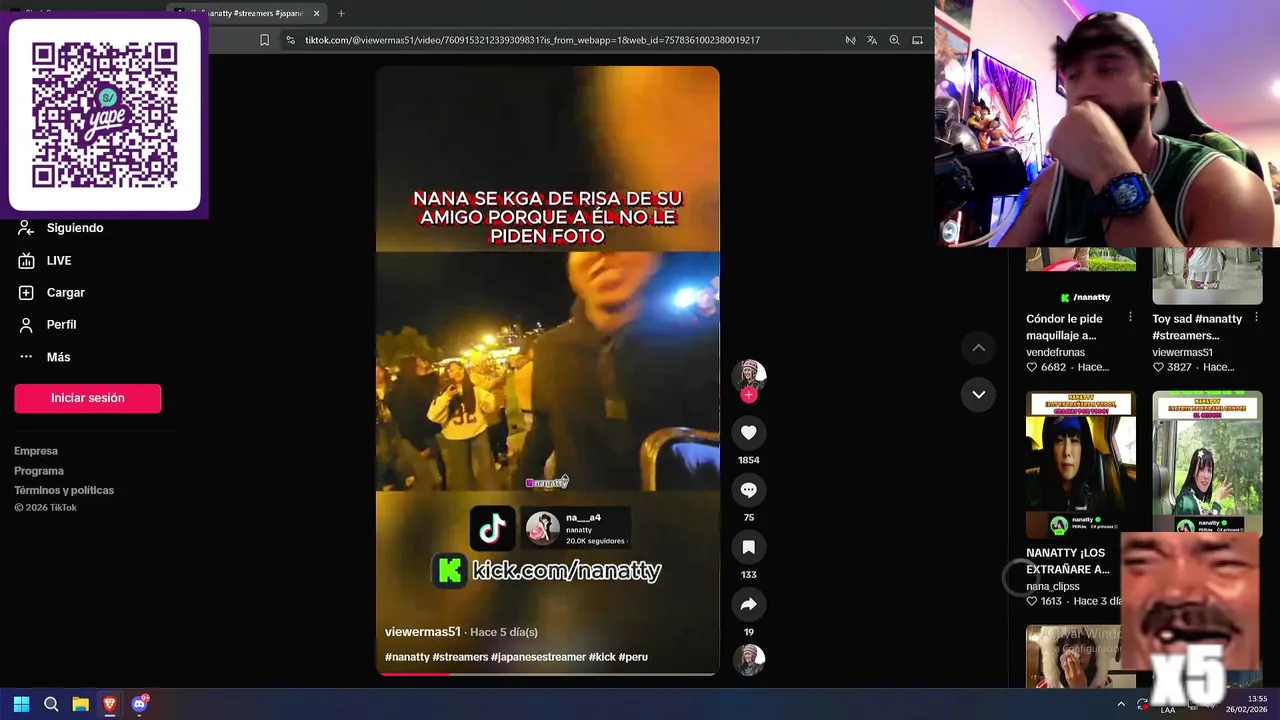Click the 6682 likes count on Cóndor video
The image size is (1280, 720).
point(1053,367)
